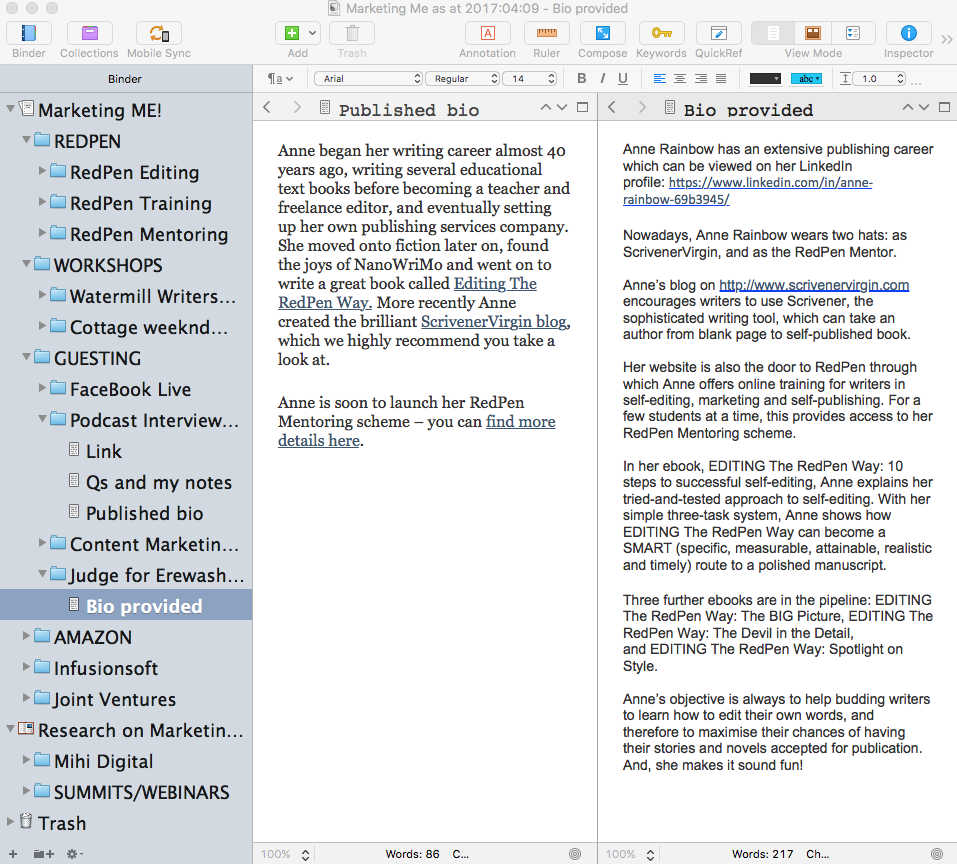Click the document icon beside Published bio title
Image resolution: width=957 pixels, height=864 pixels.
pyautogui.click(x=325, y=108)
